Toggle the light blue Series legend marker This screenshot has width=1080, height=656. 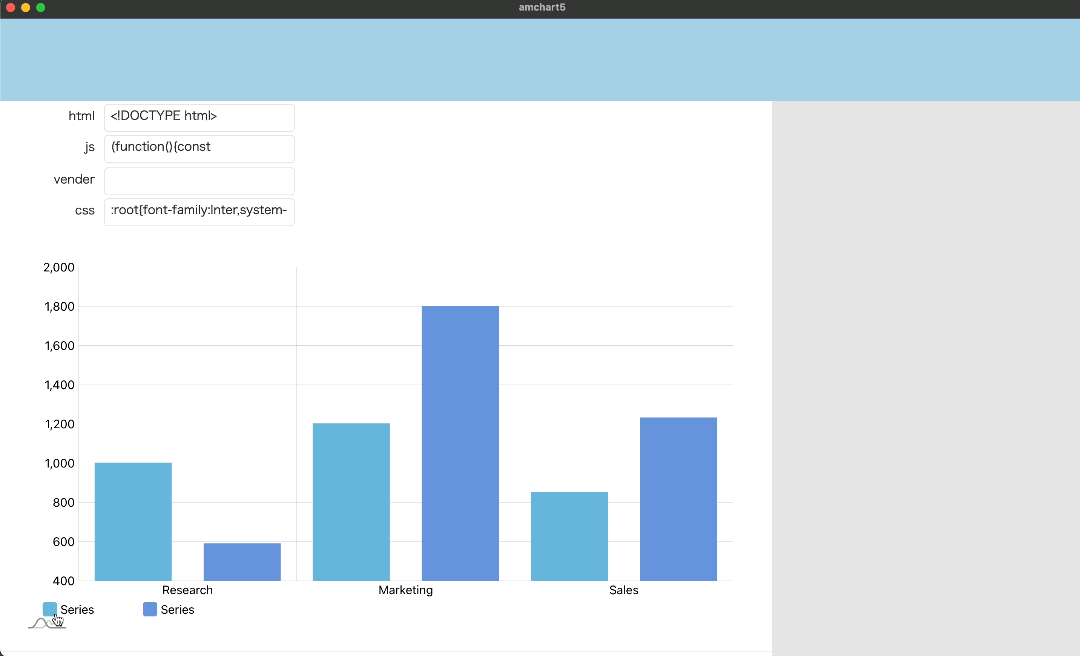point(50,609)
